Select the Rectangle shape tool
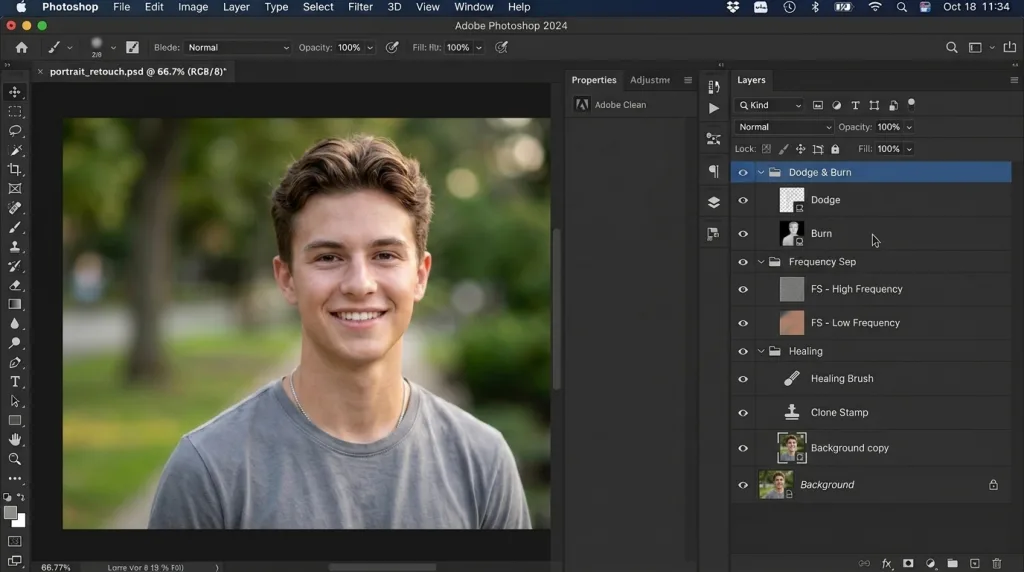 tap(14, 421)
